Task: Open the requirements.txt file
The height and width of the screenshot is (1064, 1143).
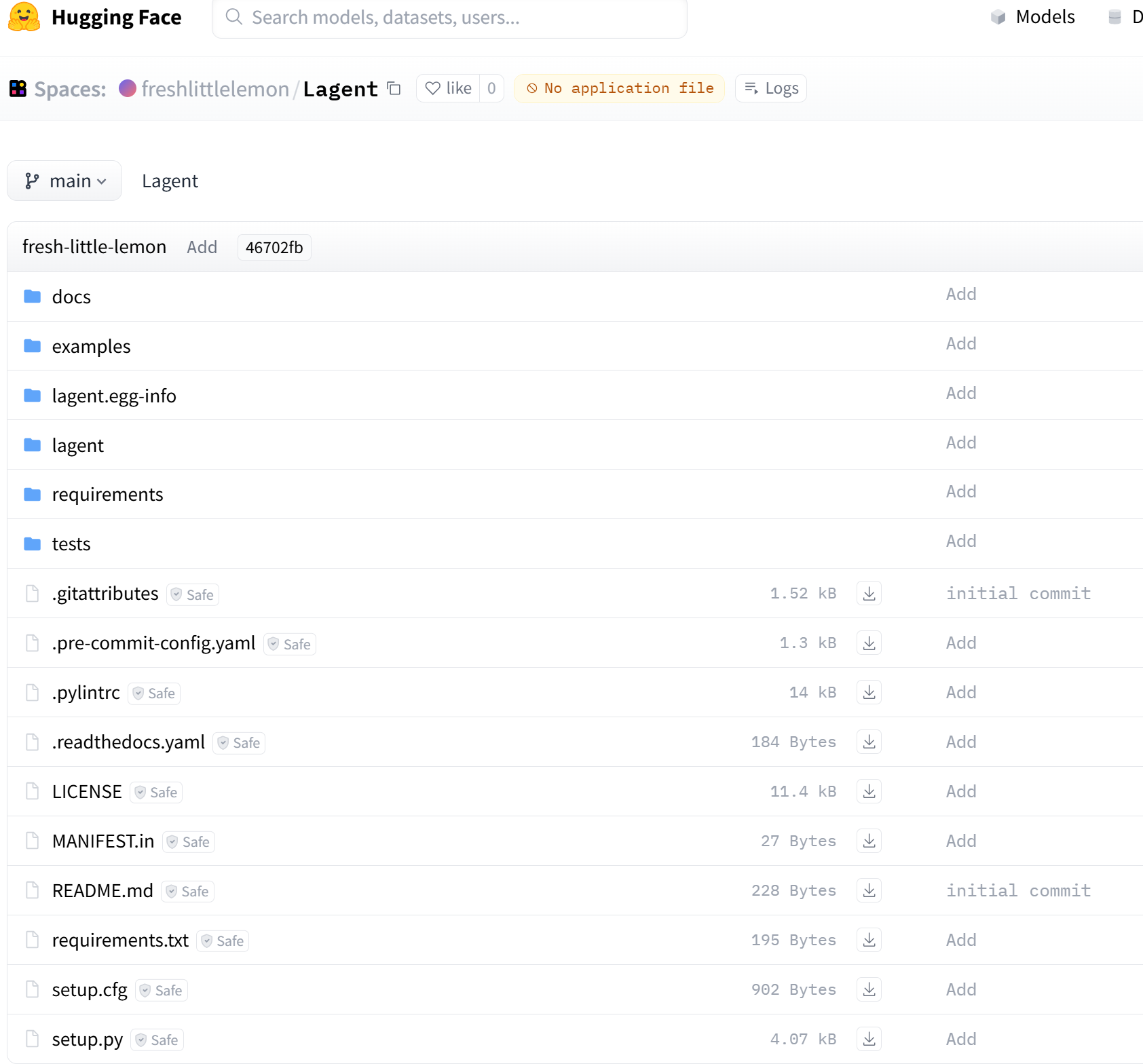Action: [x=120, y=940]
